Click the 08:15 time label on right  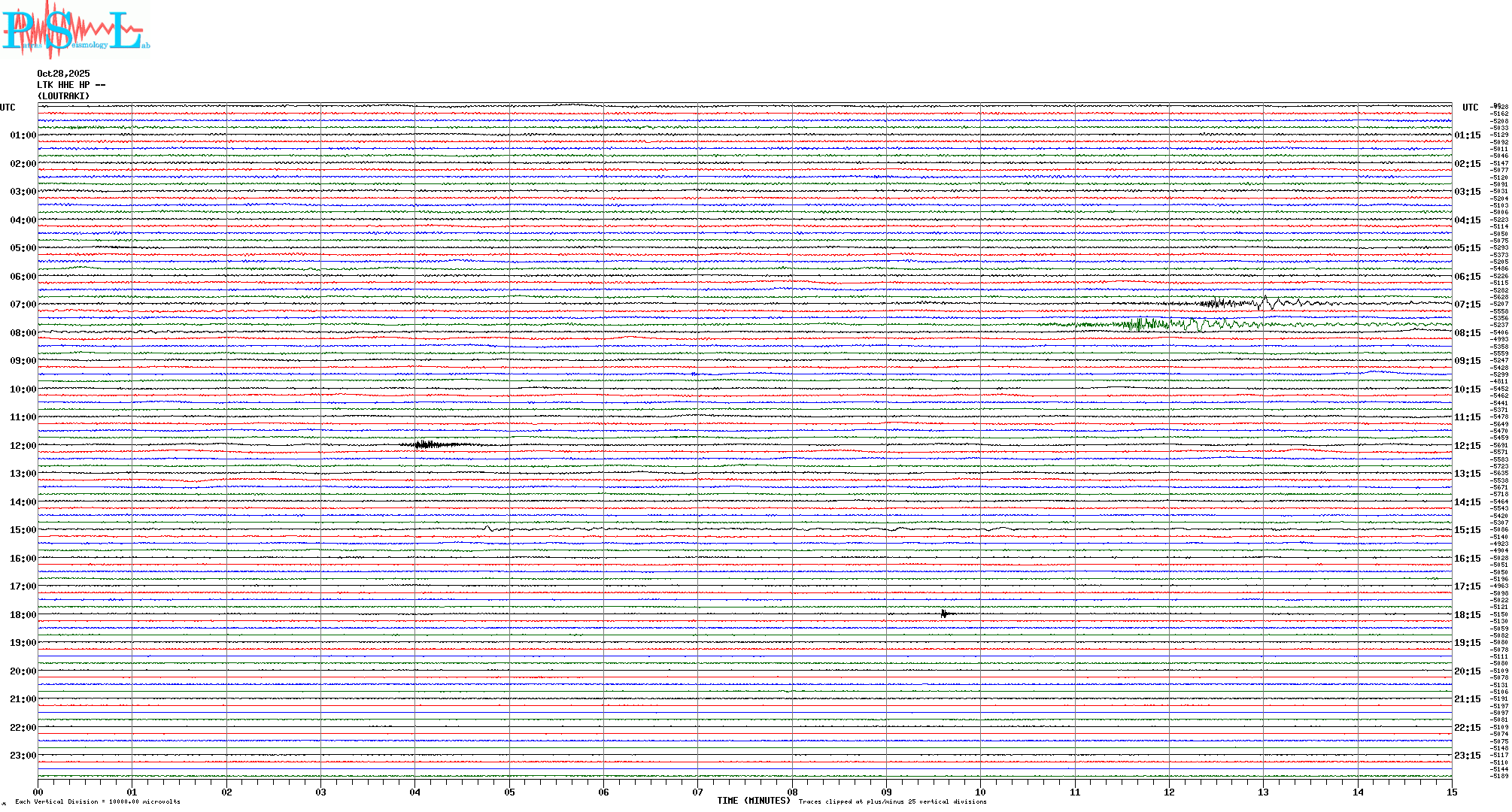[1467, 333]
